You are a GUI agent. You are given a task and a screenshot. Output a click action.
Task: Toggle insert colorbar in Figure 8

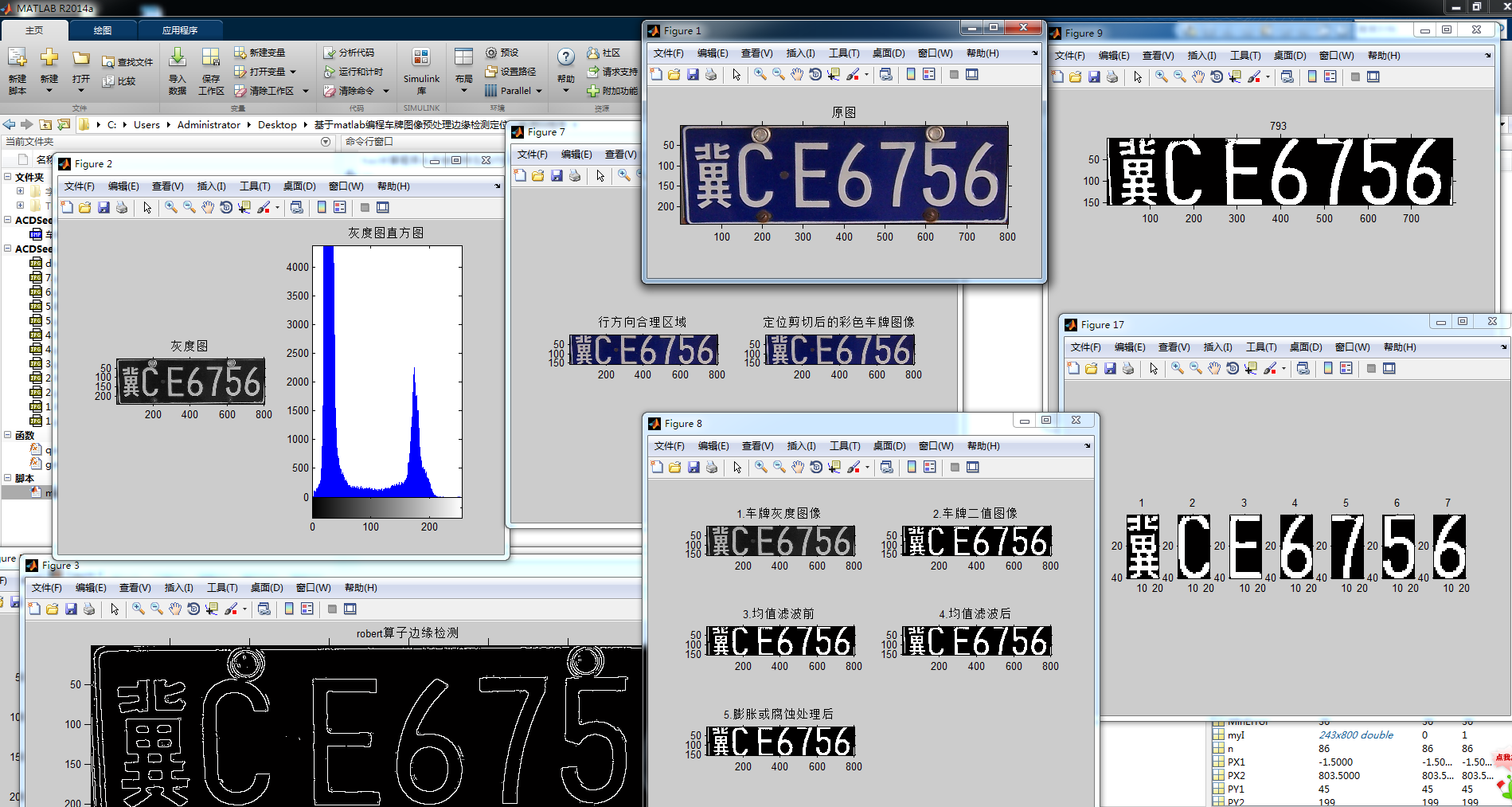[x=912, y=467]
